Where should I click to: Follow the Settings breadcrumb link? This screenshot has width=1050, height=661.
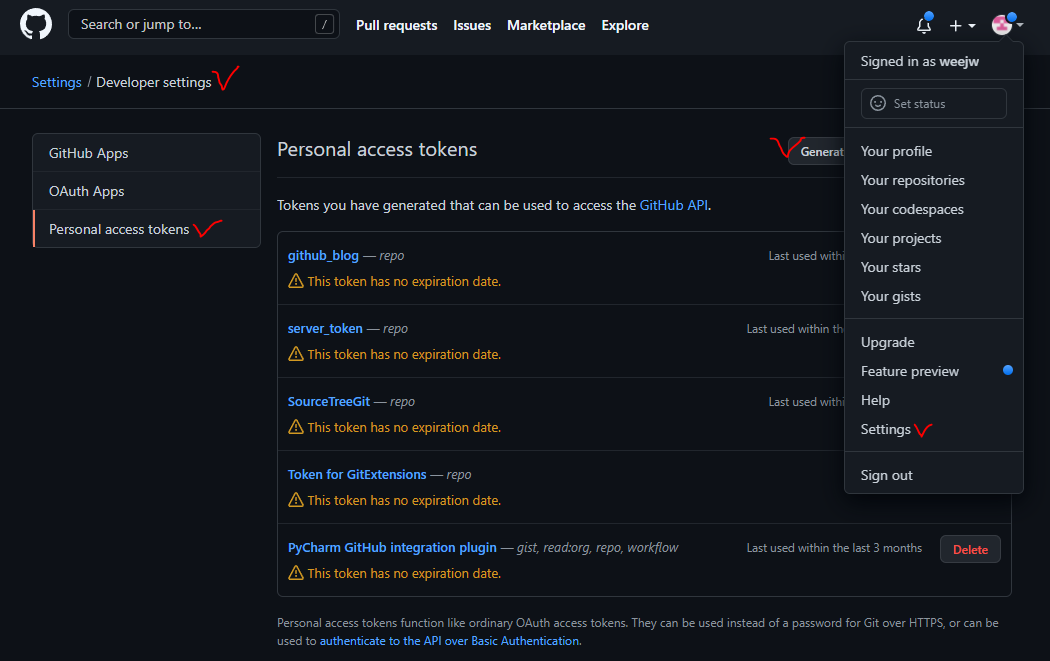click(x=56, y=82)
